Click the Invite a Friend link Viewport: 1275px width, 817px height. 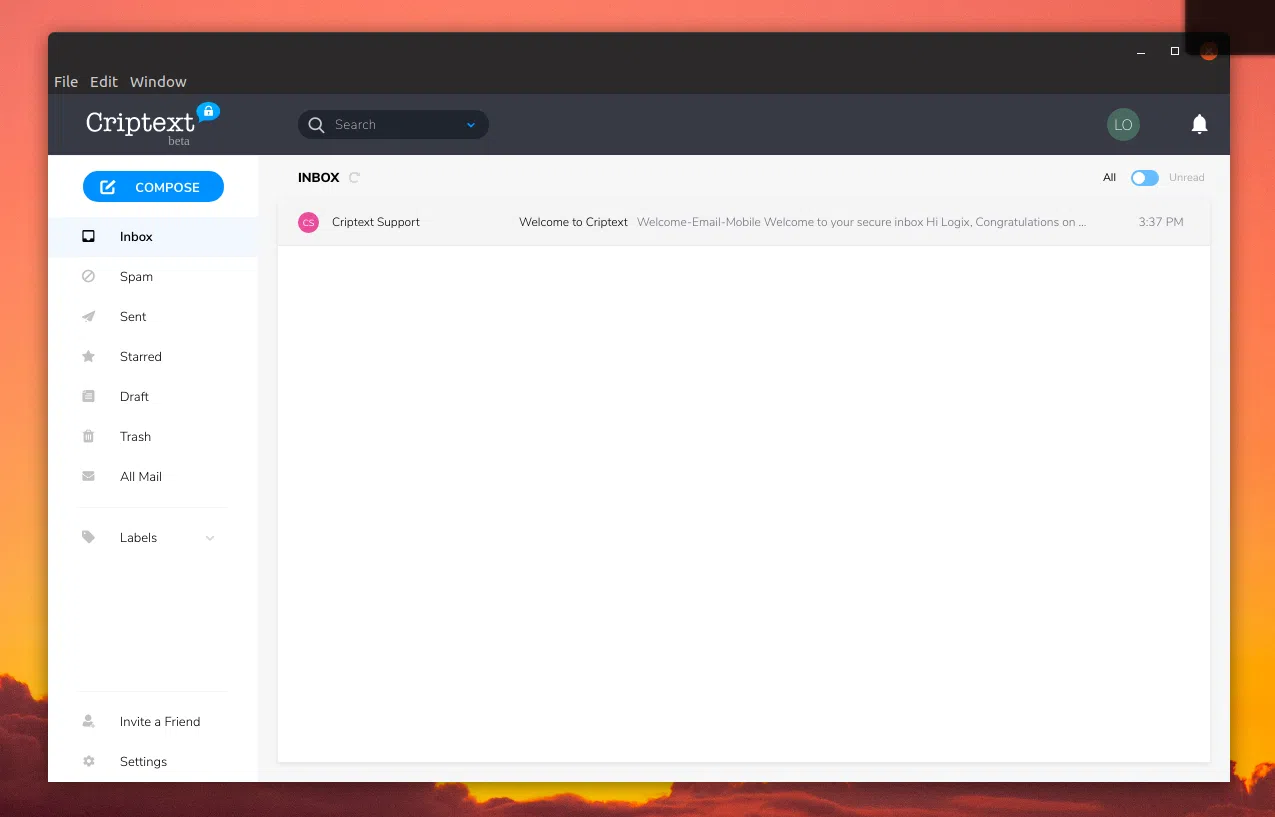(160, 722)
